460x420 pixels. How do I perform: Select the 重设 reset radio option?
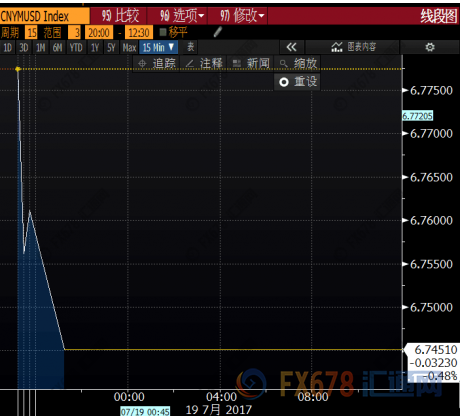(297, 82)
